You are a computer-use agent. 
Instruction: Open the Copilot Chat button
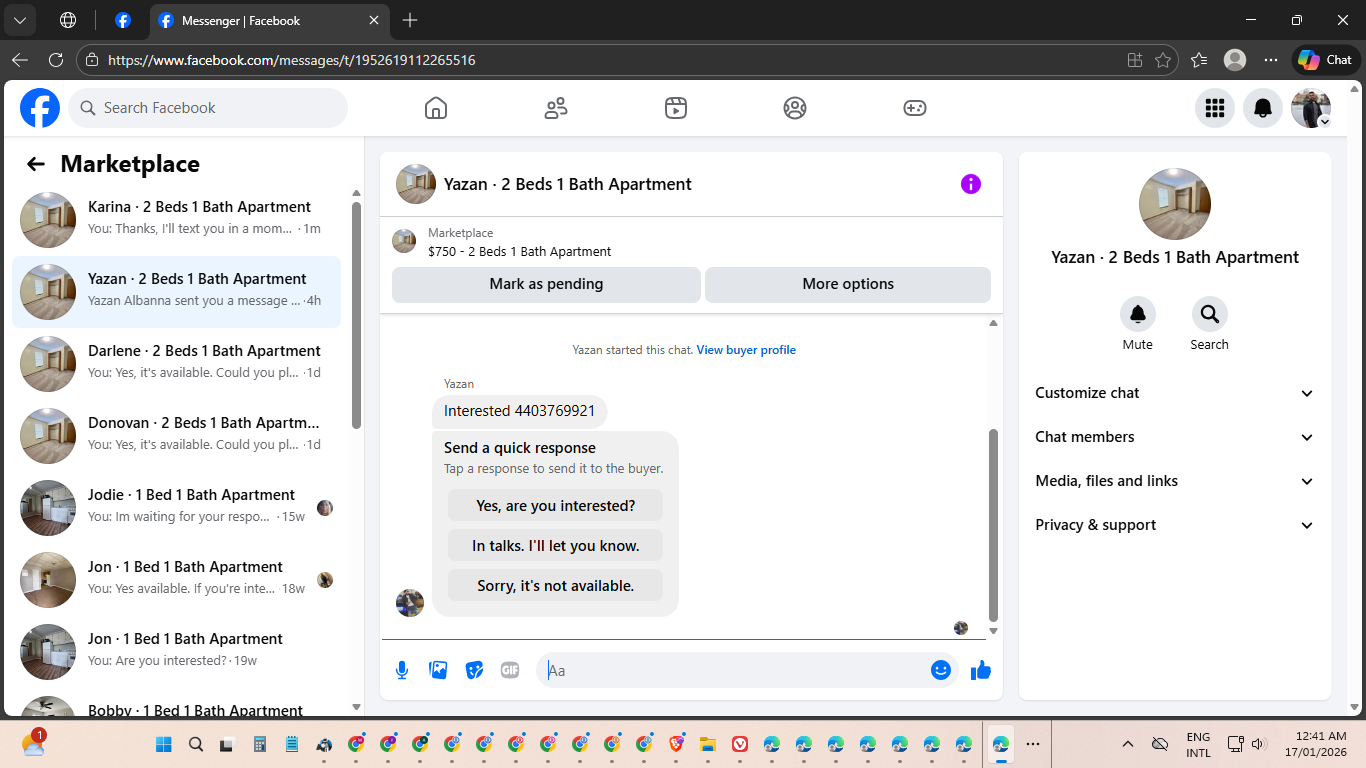click(1326, 60)
